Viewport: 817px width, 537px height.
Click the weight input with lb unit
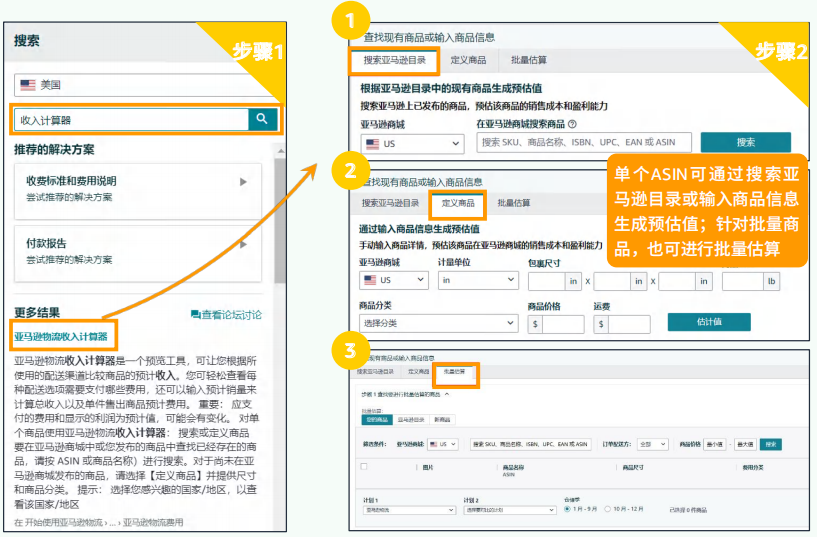[742, 281]
